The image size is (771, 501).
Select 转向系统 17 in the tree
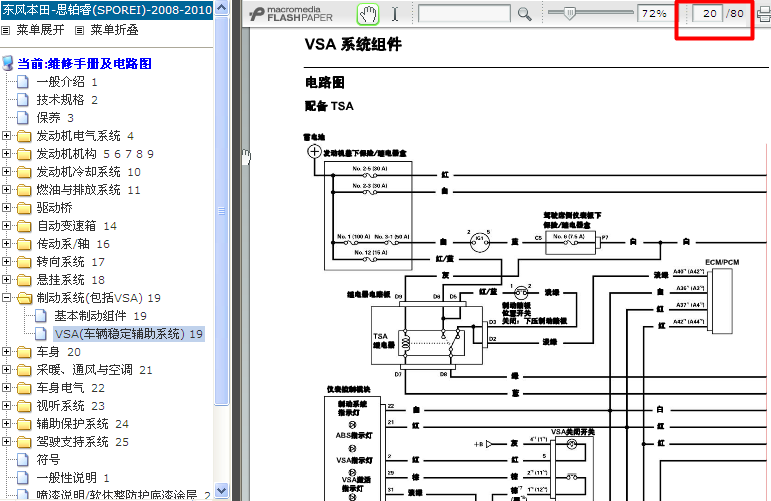click(x=70, y=262)
